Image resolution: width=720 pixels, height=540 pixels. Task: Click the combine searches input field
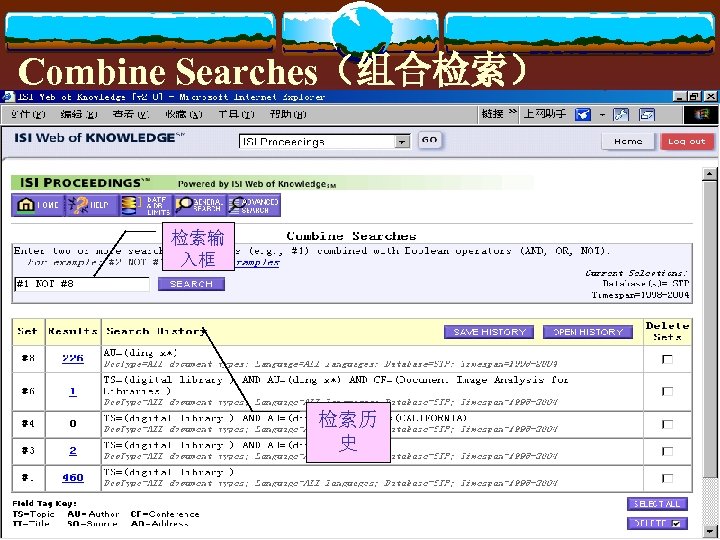pos(82,284)
